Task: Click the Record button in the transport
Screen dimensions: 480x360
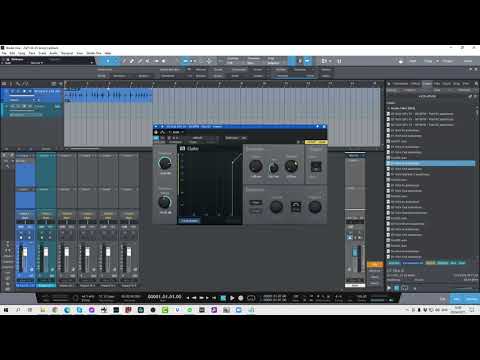Action: point(241,298)
